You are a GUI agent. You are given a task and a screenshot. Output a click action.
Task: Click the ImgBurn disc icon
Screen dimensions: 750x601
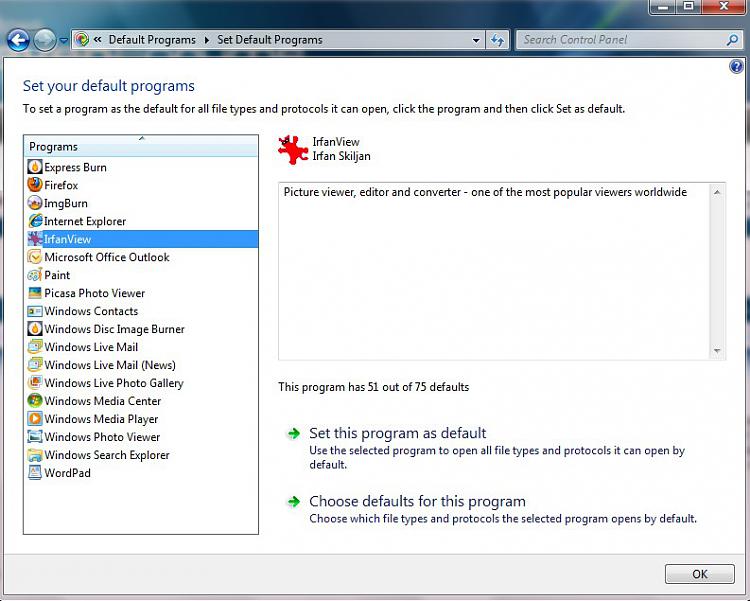(x=34, y=203)
